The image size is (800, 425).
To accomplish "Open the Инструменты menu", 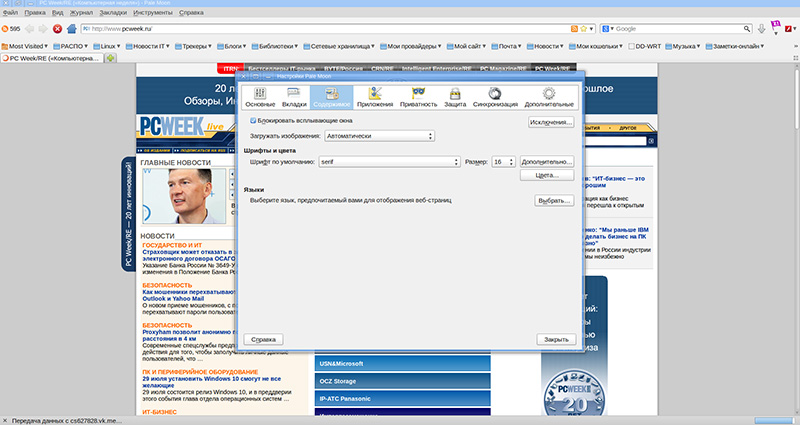I will tap(153, 13).
